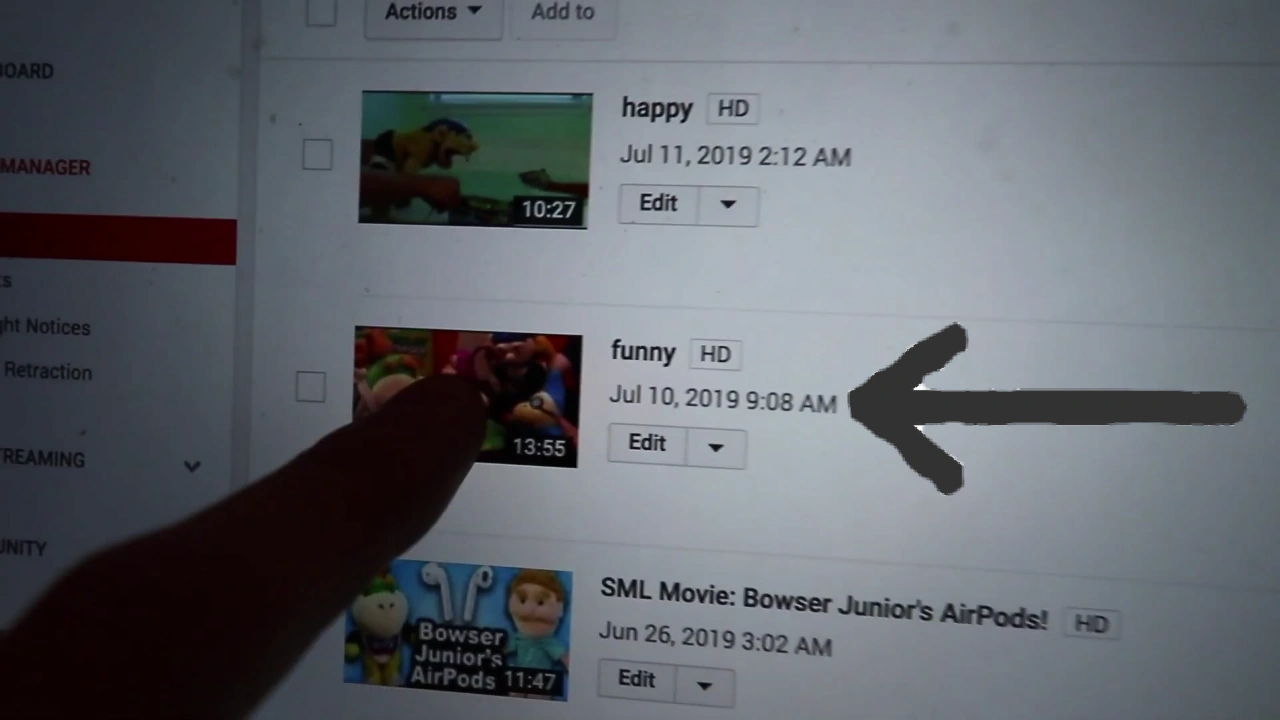
Task: Select Live Streaming in the sidebar
Action: pos(43,458)
